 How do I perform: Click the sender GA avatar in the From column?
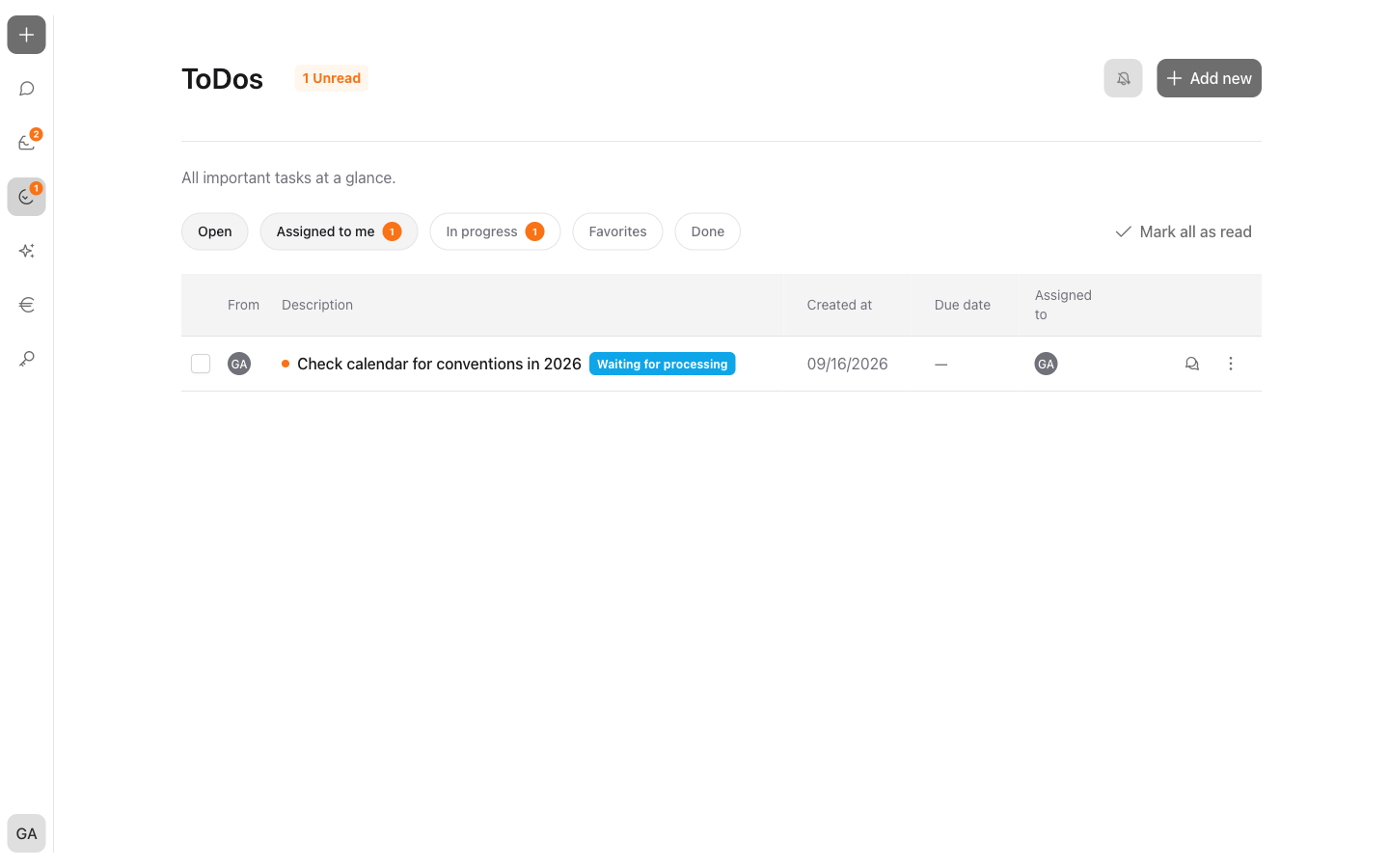239,364
